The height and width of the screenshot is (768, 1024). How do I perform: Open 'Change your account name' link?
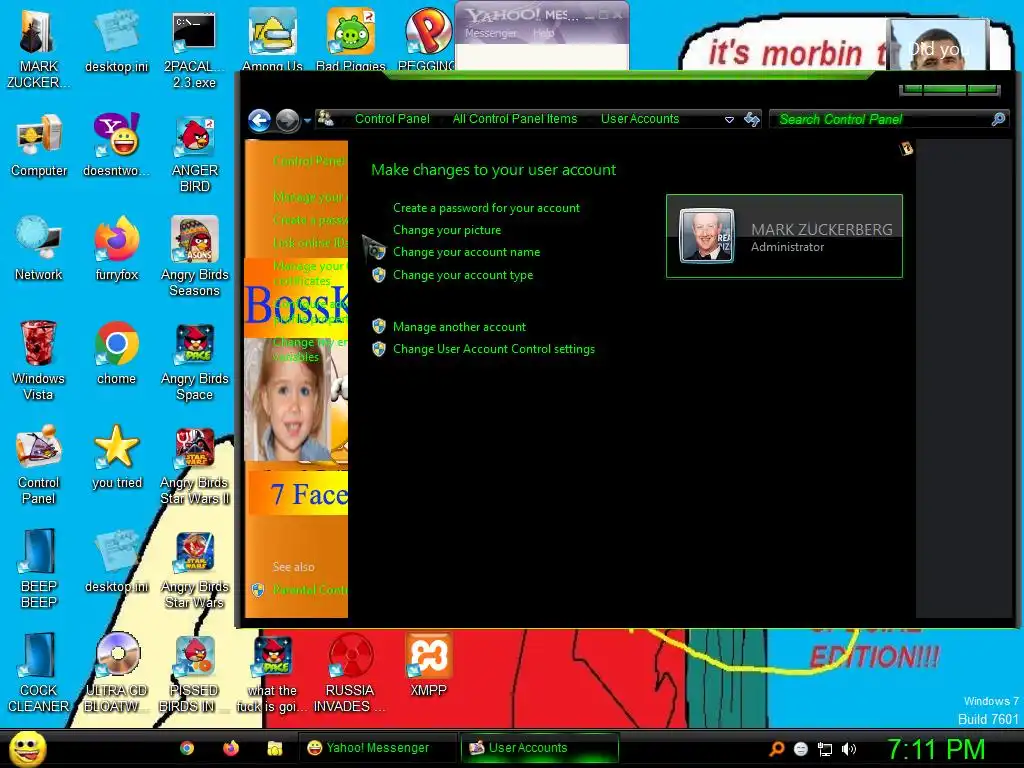[466, 252]
